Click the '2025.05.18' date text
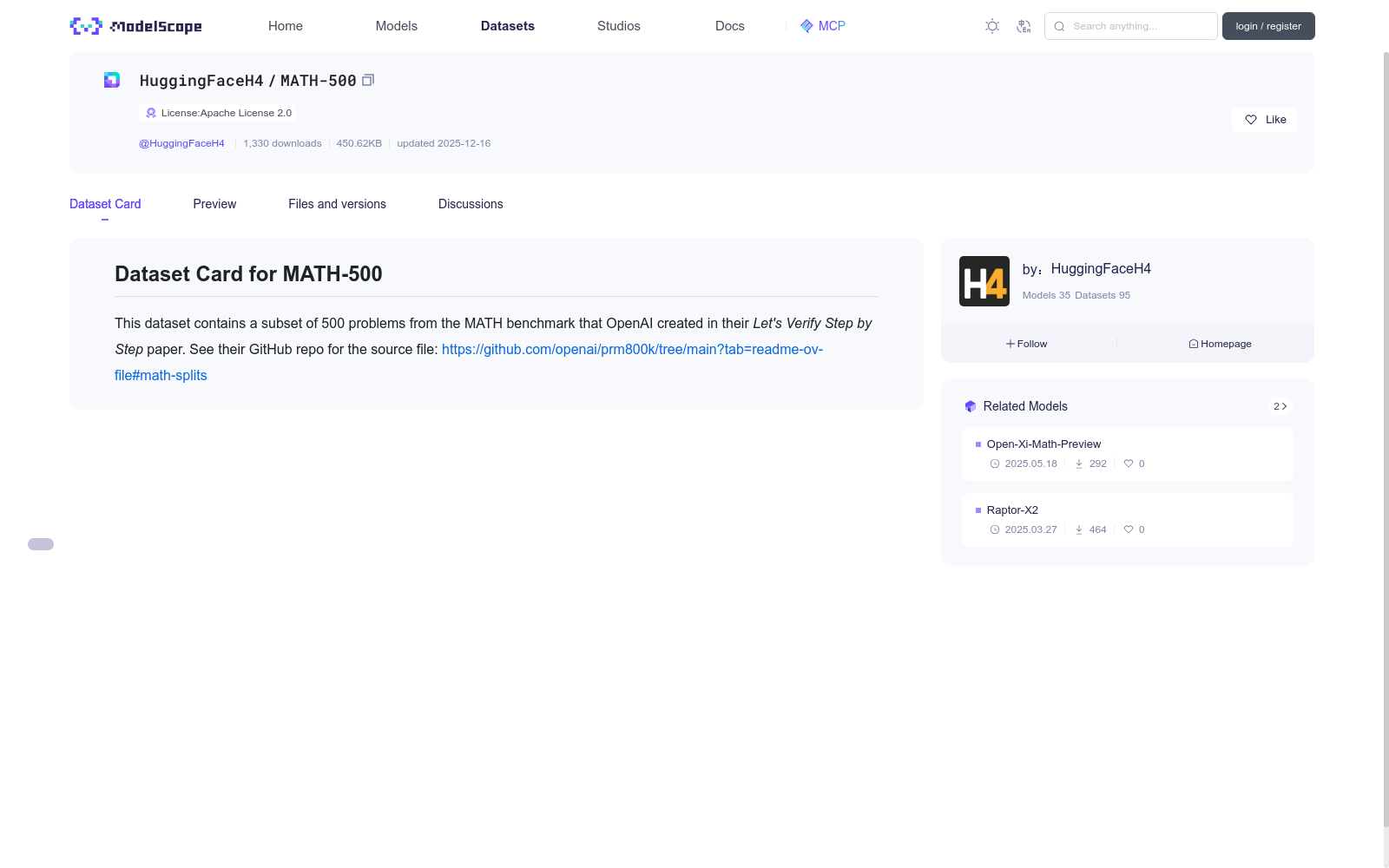This screenshot has width=1389, height=868. pyautogui.click(x=1031, y=464)
